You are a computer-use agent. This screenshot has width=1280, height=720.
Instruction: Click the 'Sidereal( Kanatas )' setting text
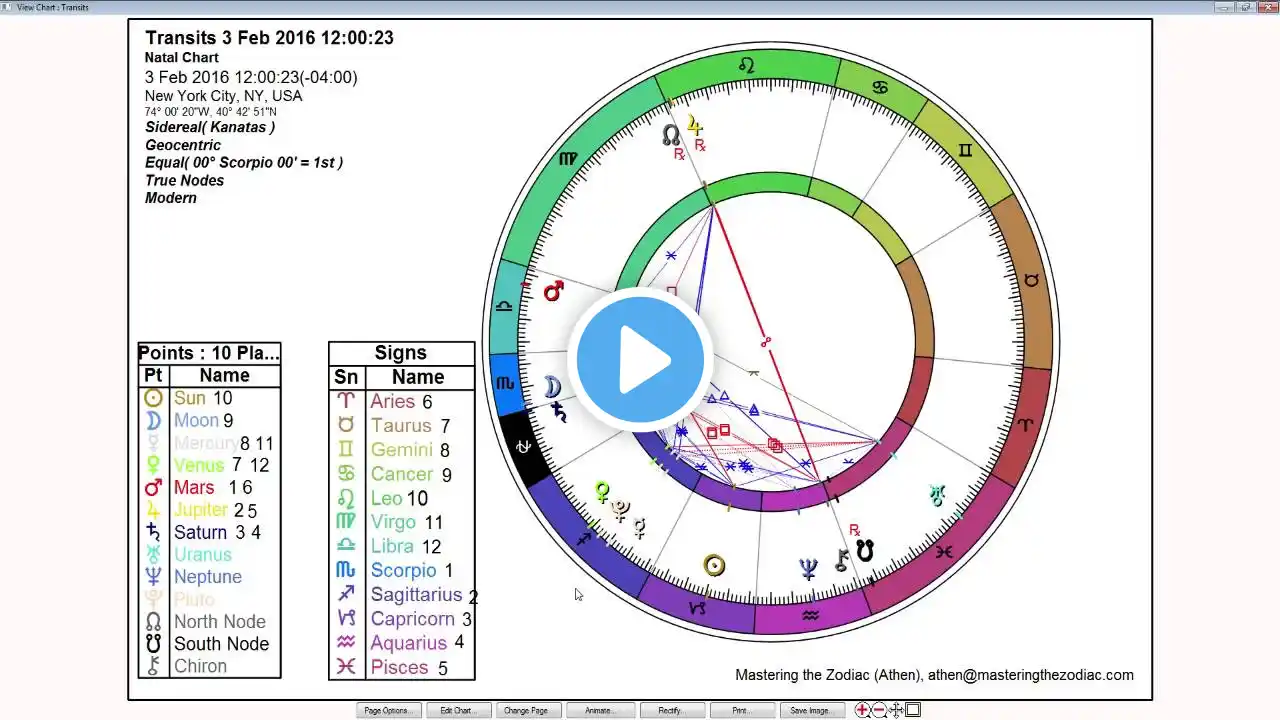[x=210, y=127]
